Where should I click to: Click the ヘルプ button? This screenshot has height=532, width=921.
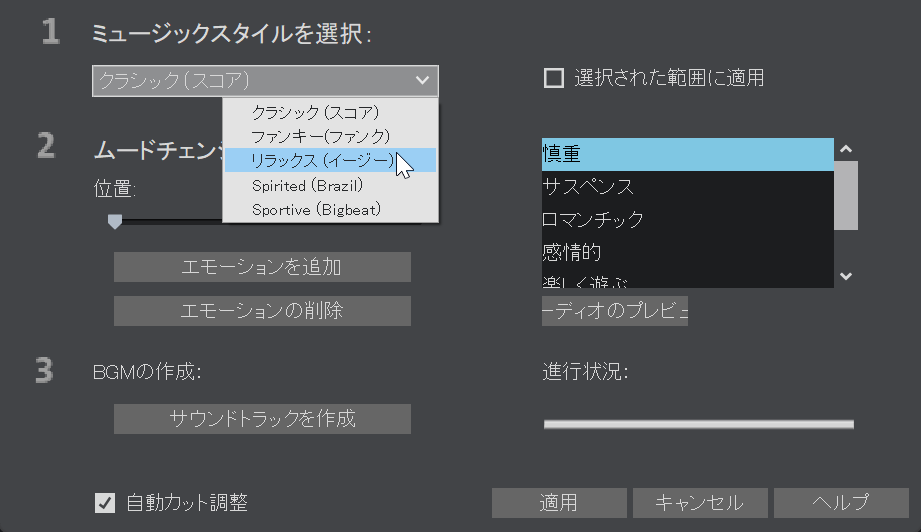841,503
